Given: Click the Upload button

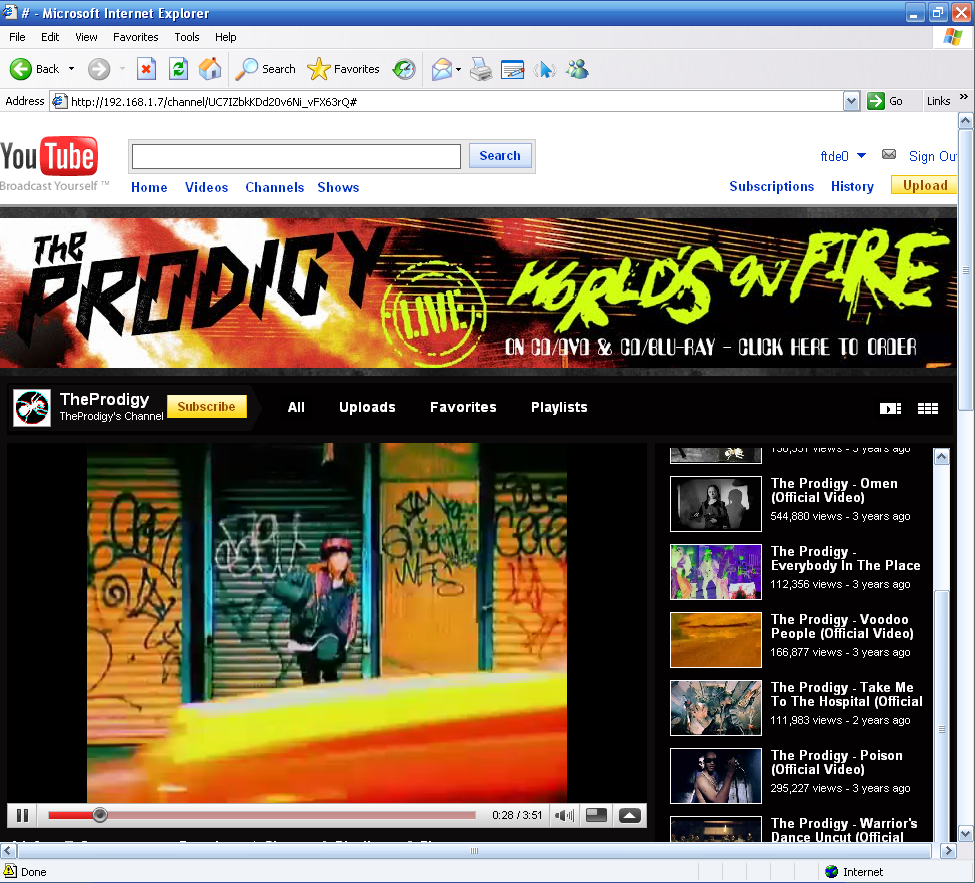Looking at the screenshot, I should [925, 185].
